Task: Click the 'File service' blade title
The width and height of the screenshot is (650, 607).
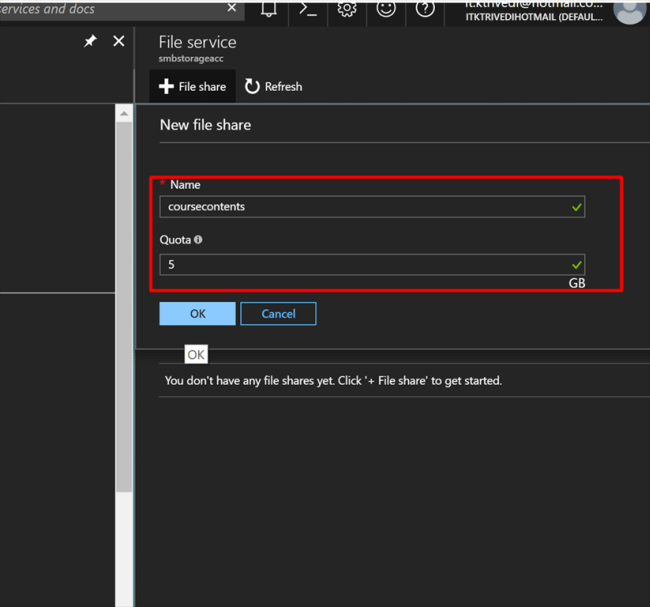Action: (x=197, y=42)
